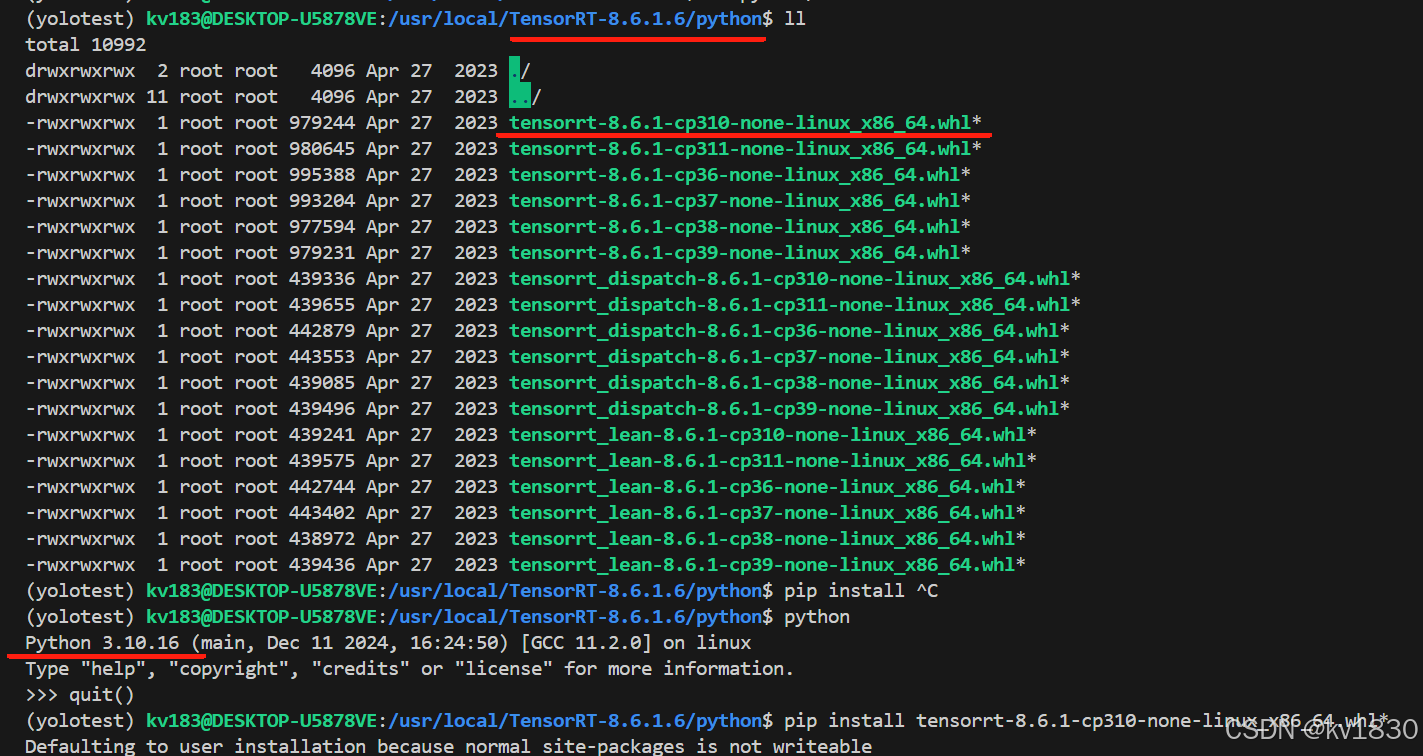1423x756 pixels.
Task: Click the tensorrt-8.6.1-cp39-none-linux_x86_64.whl filename
Action: click(735, 253)
